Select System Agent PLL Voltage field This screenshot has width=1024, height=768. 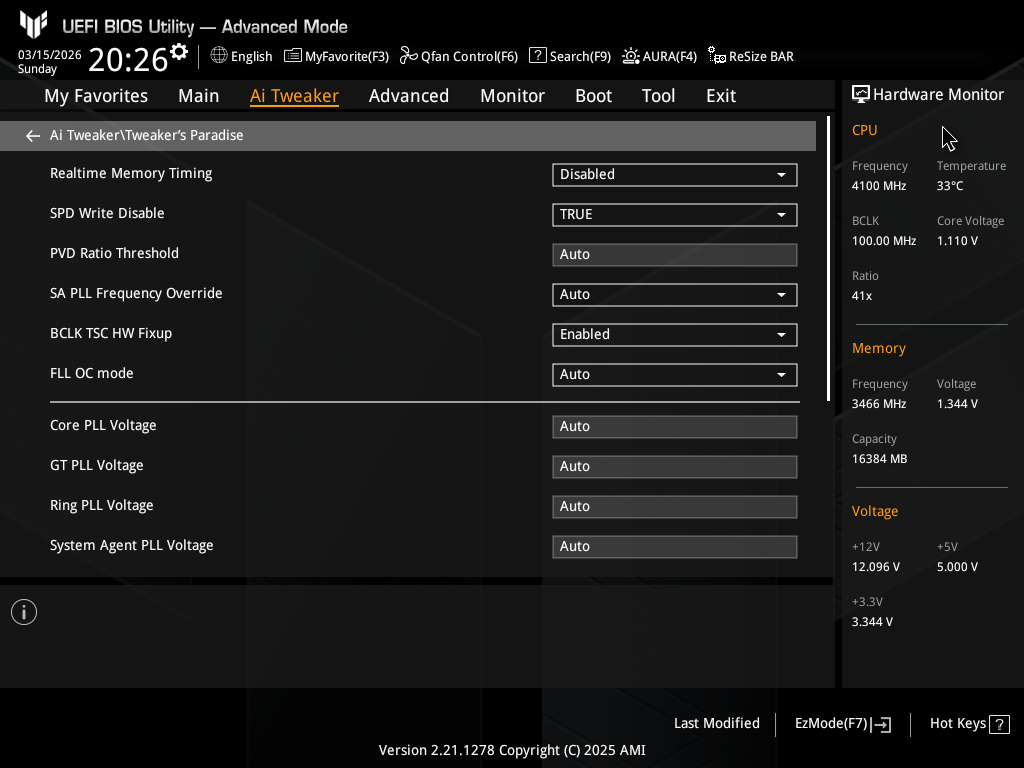click(x=675, y=547)
